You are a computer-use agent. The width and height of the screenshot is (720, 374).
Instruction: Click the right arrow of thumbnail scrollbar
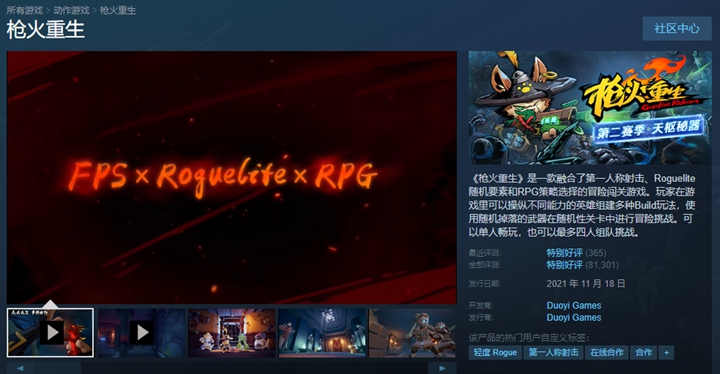442,368
